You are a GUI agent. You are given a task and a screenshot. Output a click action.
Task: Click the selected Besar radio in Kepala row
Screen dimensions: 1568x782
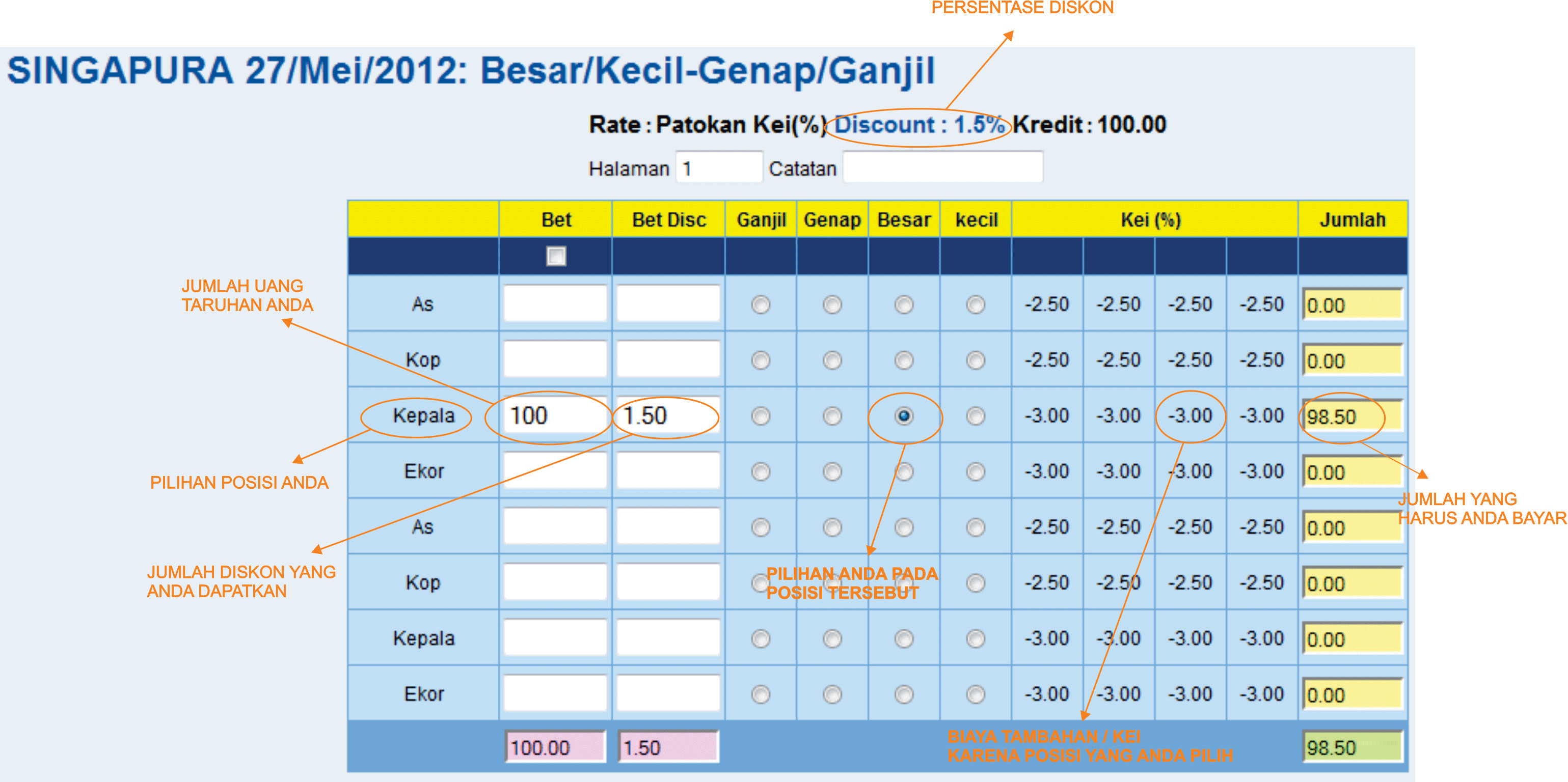click(x=904, y=415)
